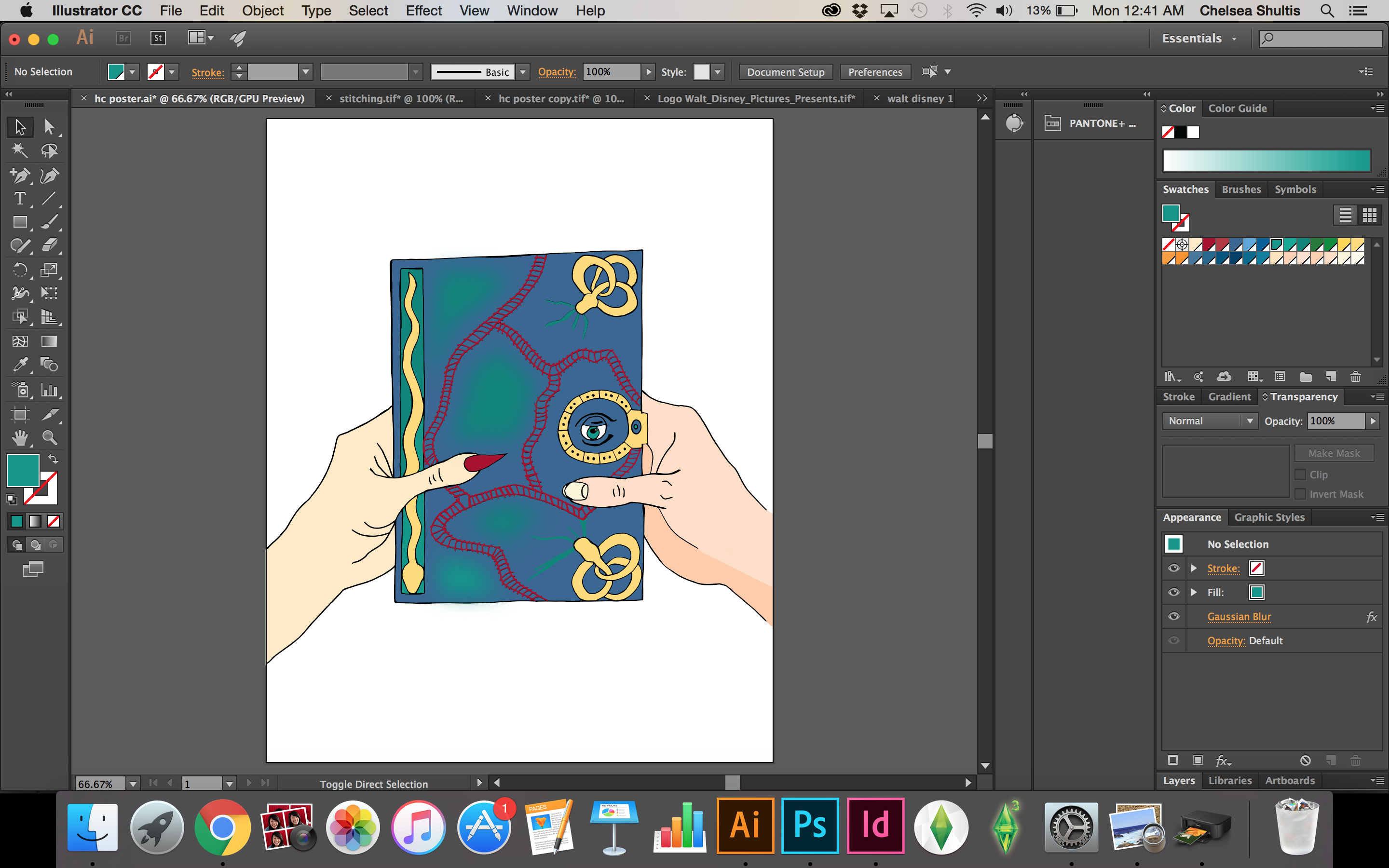Open the Essentials workspace dropdown
The image size is (1389, 868).
pos(1198,39)
